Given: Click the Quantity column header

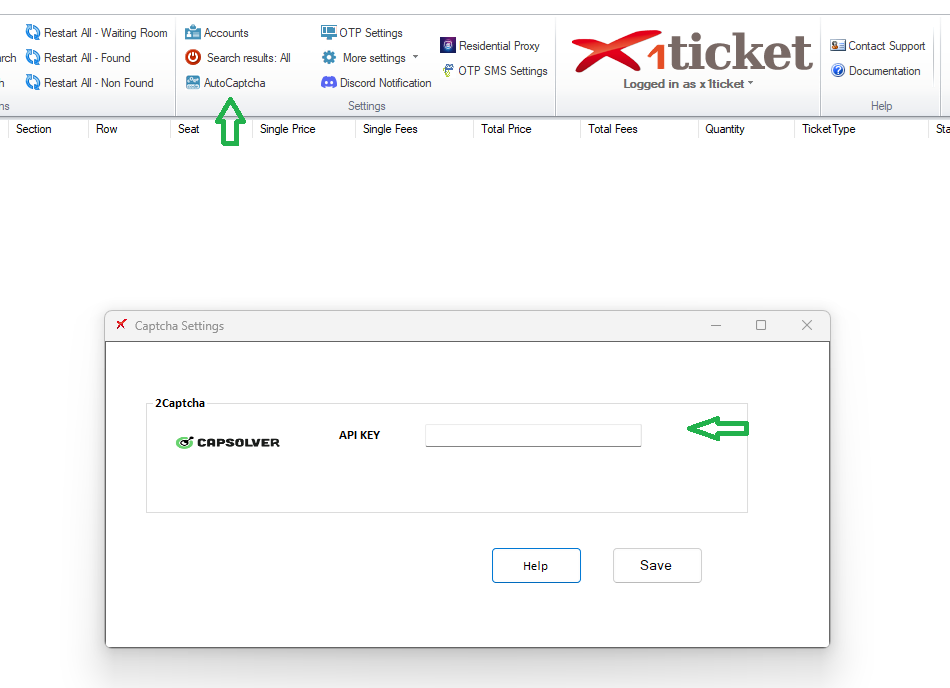Looking at the screenshot, I should pos(725,129).
